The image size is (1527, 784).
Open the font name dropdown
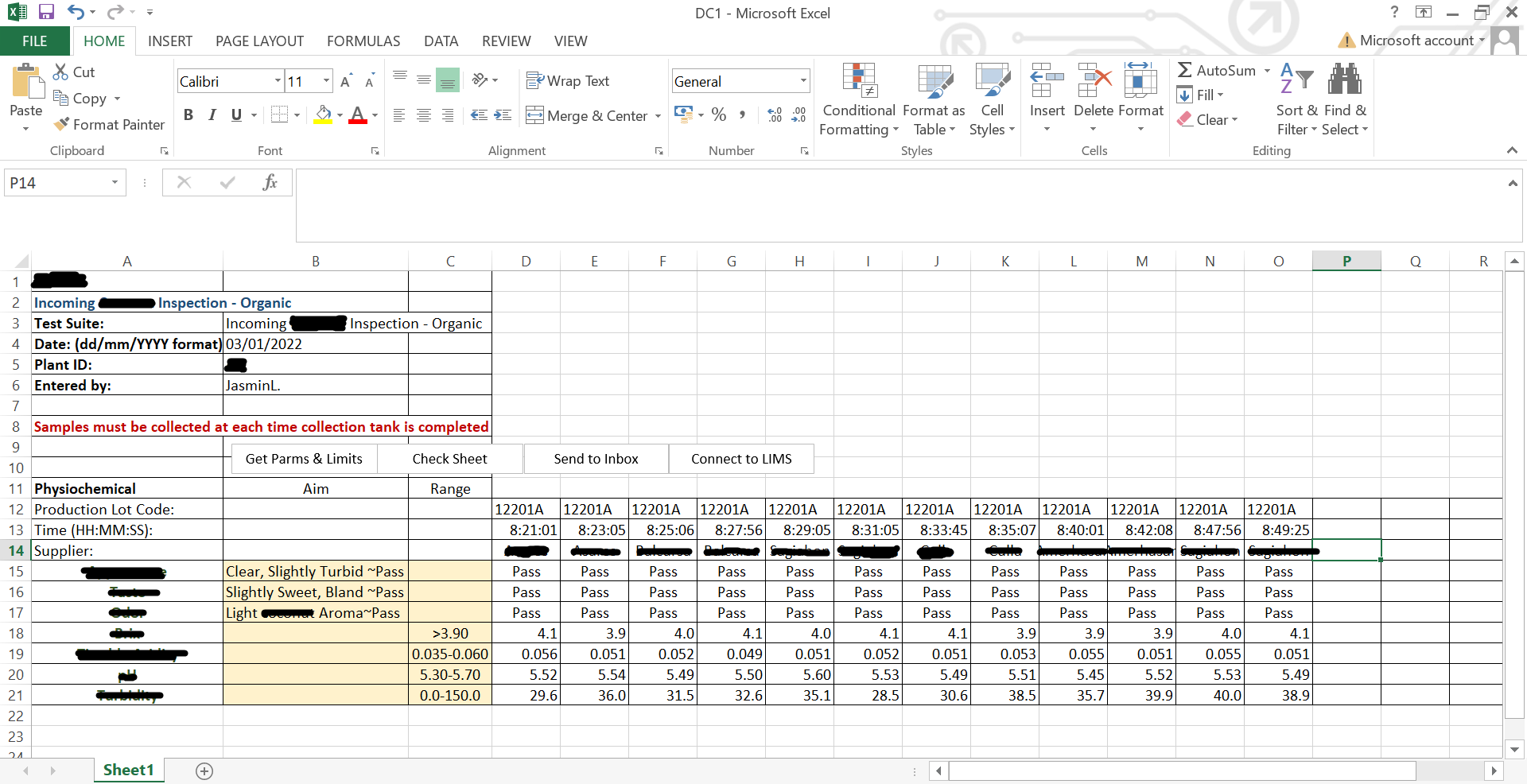click(278, 81)
